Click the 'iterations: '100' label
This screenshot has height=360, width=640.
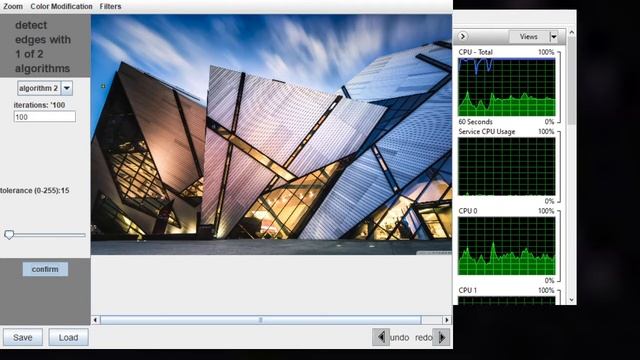pos(39,105)
